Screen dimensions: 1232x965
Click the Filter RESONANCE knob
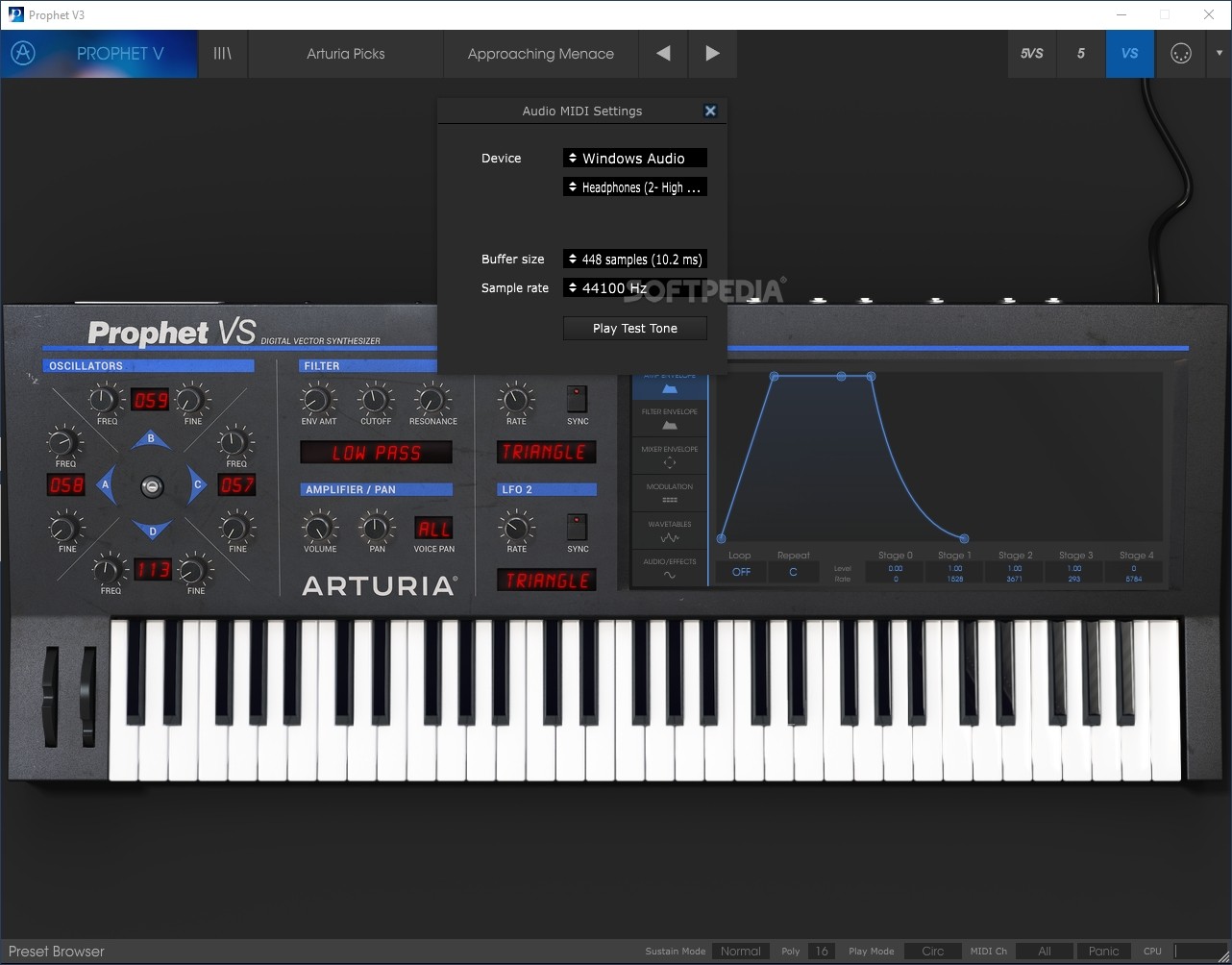tap(432, 399)
